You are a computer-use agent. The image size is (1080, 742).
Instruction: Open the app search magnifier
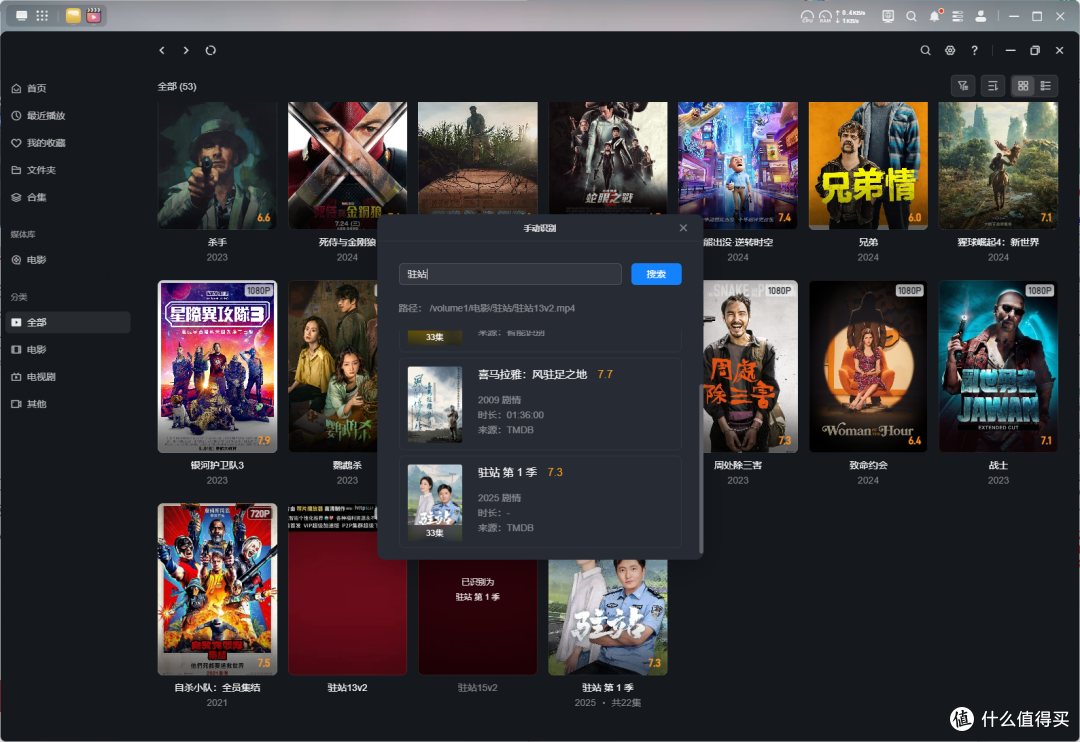click(926, 50)
